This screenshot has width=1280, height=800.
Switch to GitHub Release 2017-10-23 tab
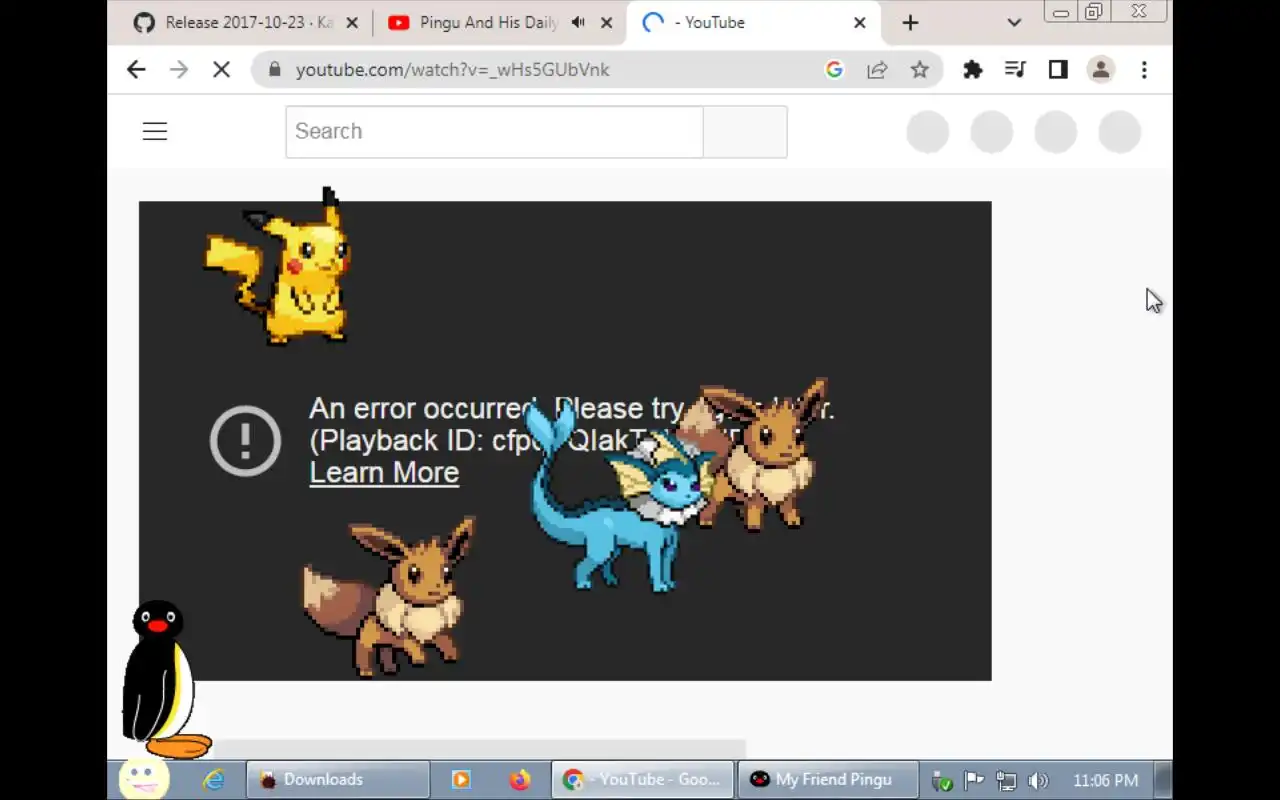pyautogui.click(x=247, y=22)
